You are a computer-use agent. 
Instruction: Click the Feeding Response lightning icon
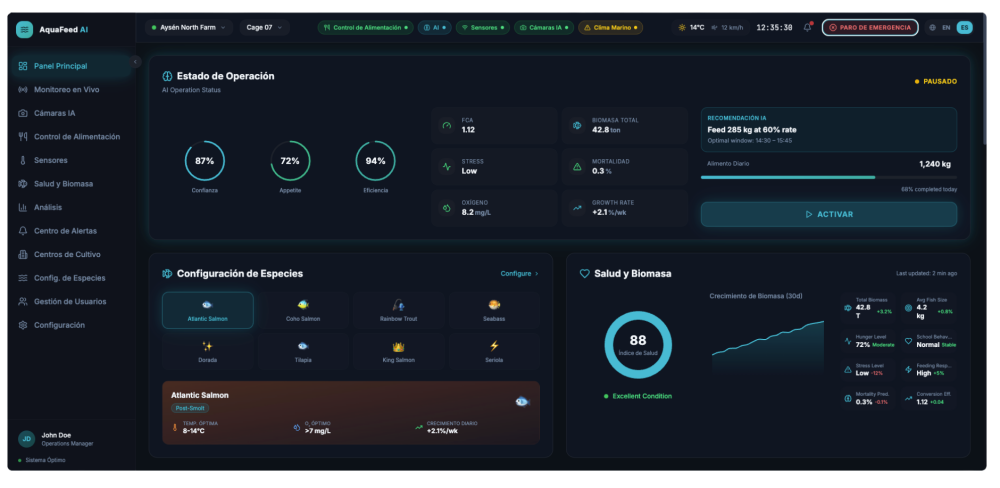[908, 369]
